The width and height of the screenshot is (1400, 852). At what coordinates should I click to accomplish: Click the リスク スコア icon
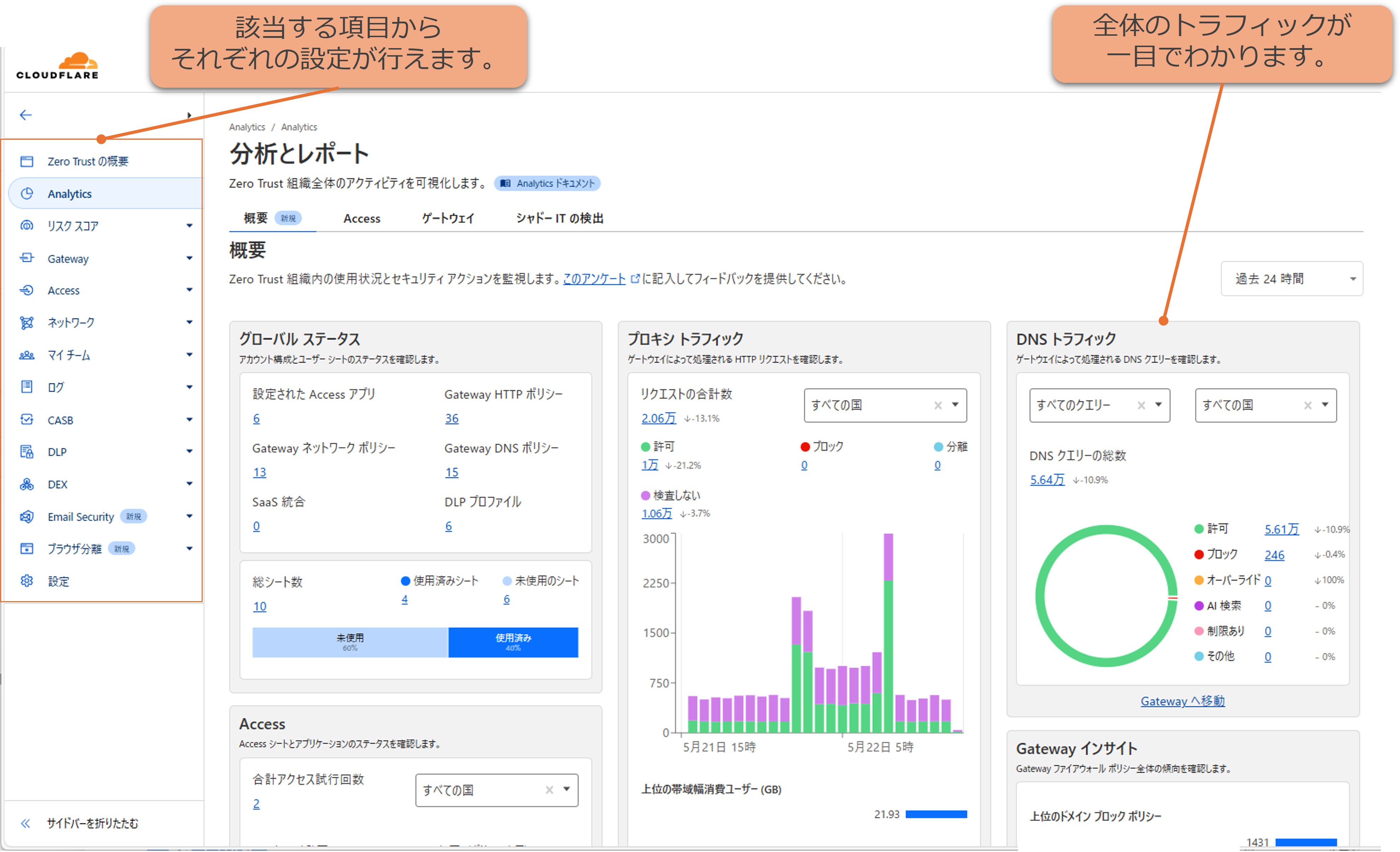pos(27,226)
